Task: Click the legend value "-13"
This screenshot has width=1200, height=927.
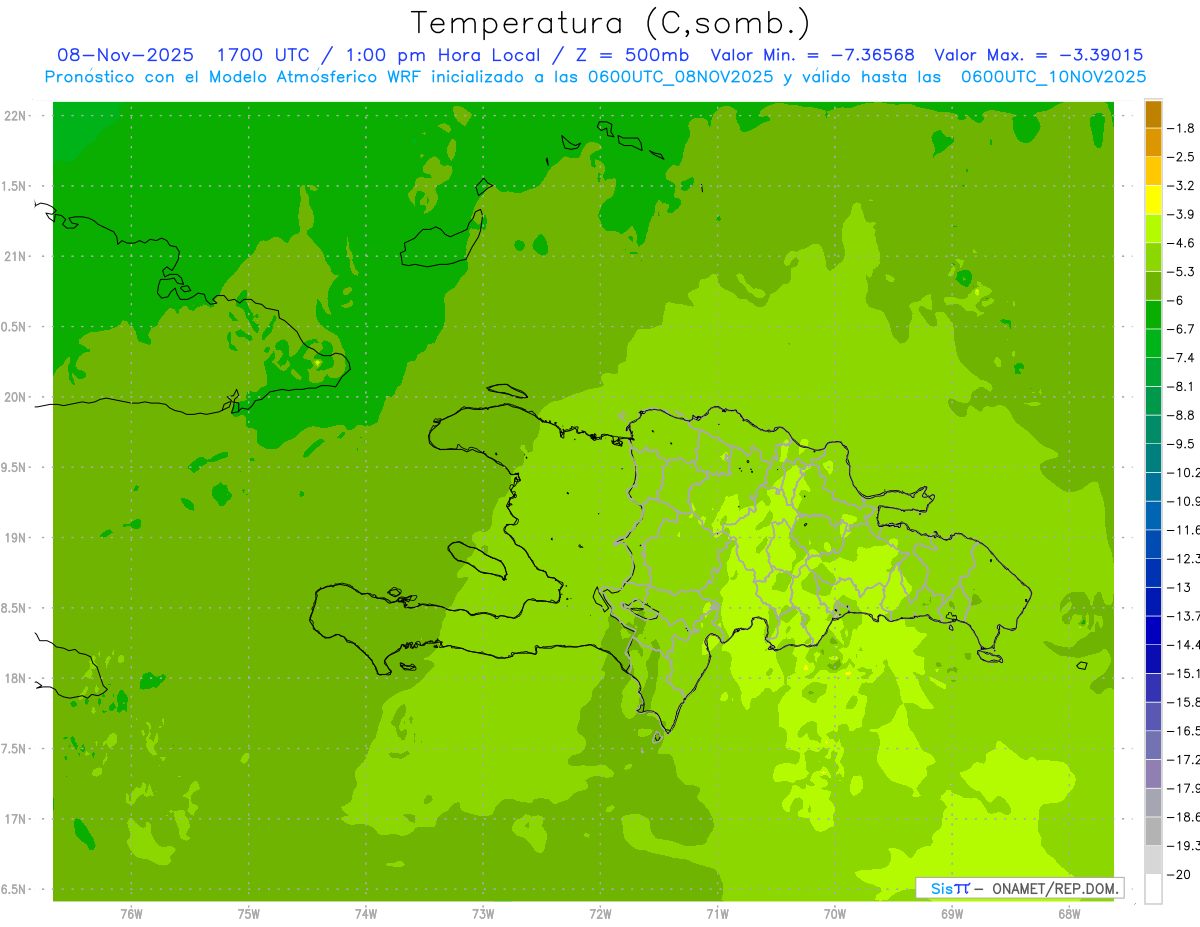Action: coord(1180,587)
